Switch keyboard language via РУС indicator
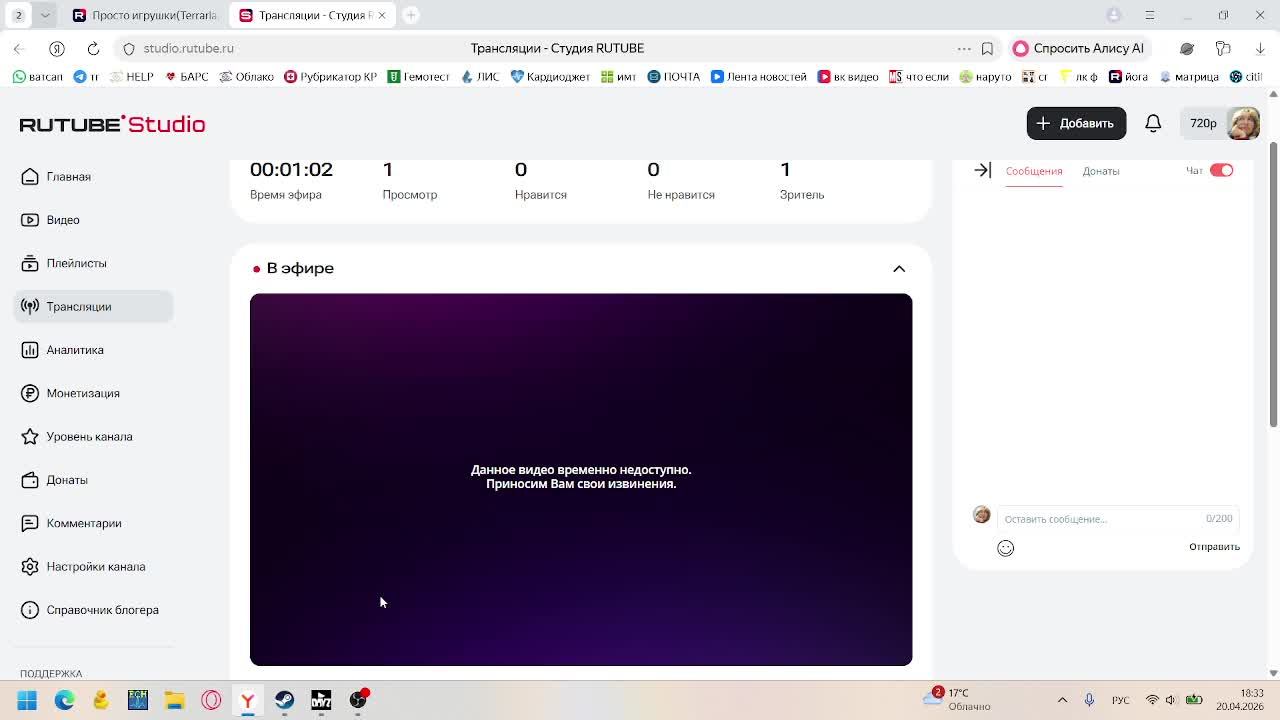This screenshot has width=1280, height=720. click(x=1121, y=700)
